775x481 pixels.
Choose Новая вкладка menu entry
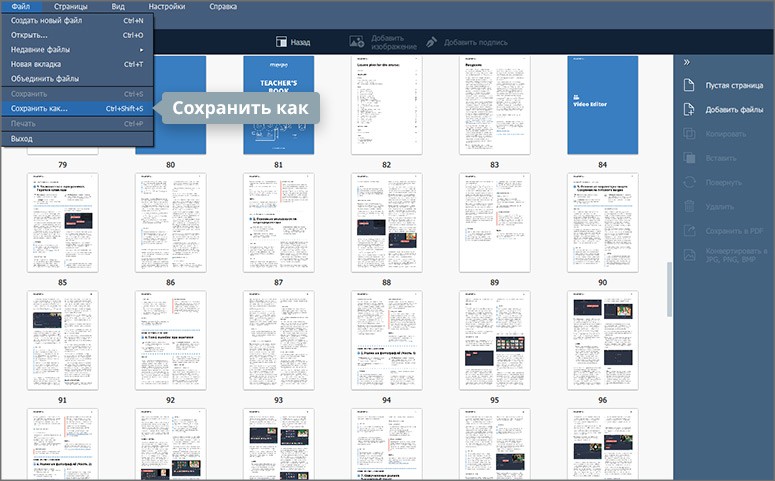point(77,64)
